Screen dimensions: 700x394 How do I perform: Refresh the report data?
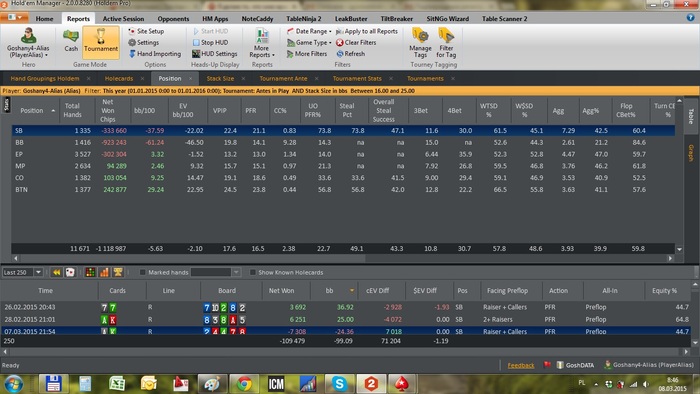350,54
